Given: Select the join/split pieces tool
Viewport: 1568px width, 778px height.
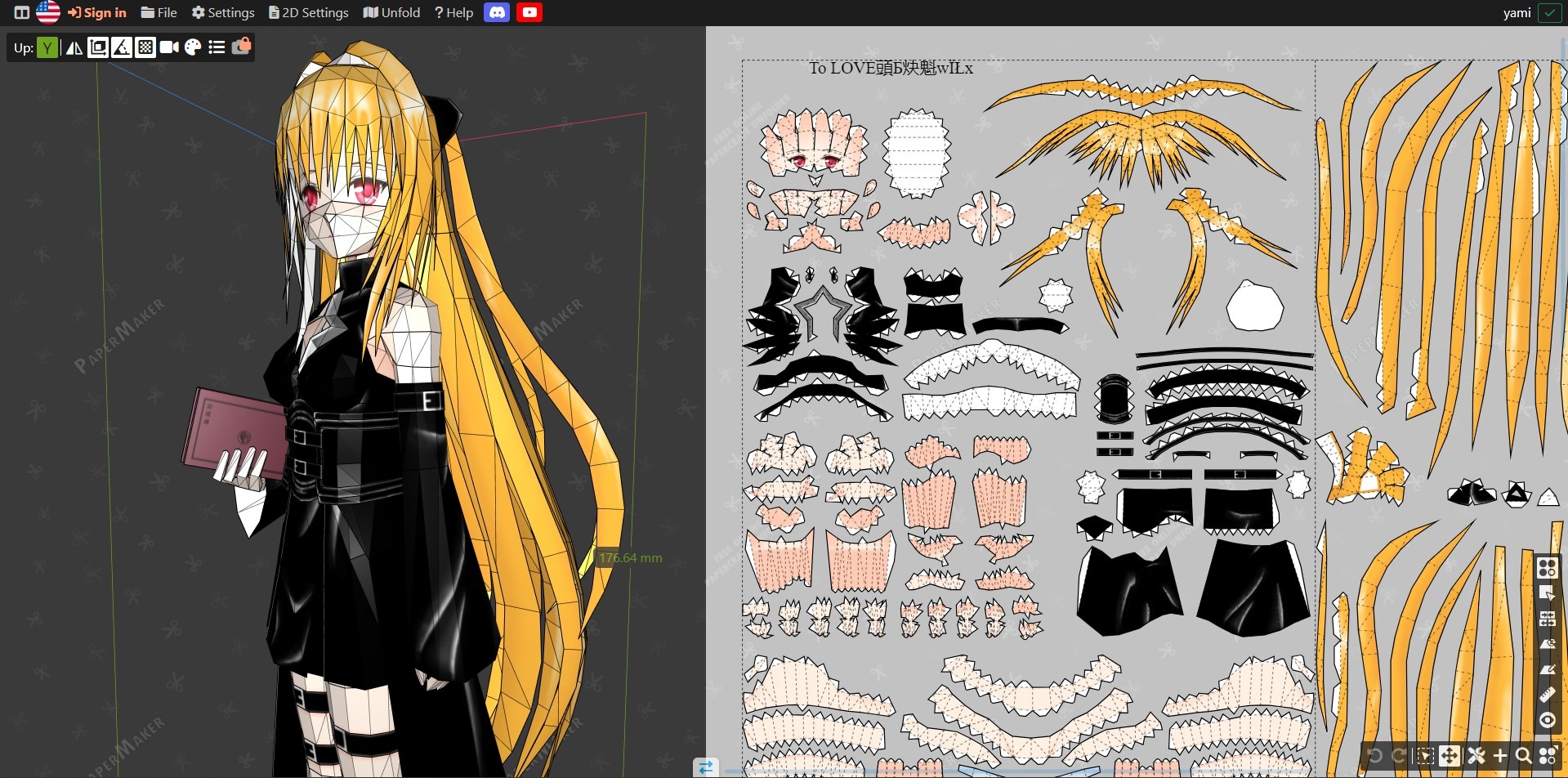Looking at the screenshot, I should pos(1547,619).
